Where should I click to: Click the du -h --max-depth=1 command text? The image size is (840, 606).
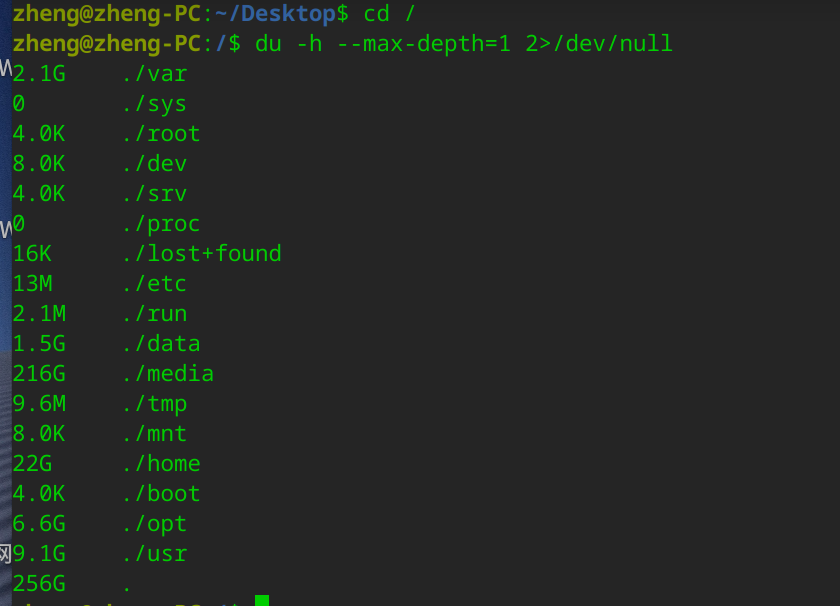pos(383,43)
